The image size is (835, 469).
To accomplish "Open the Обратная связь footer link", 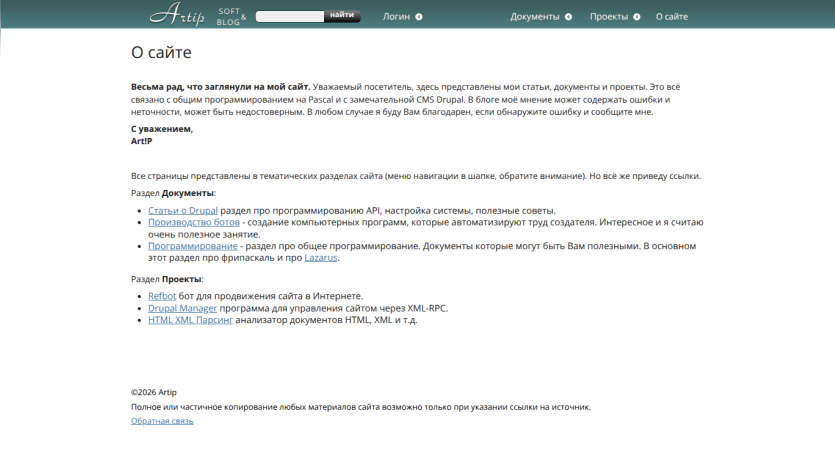I will point(162,421).
